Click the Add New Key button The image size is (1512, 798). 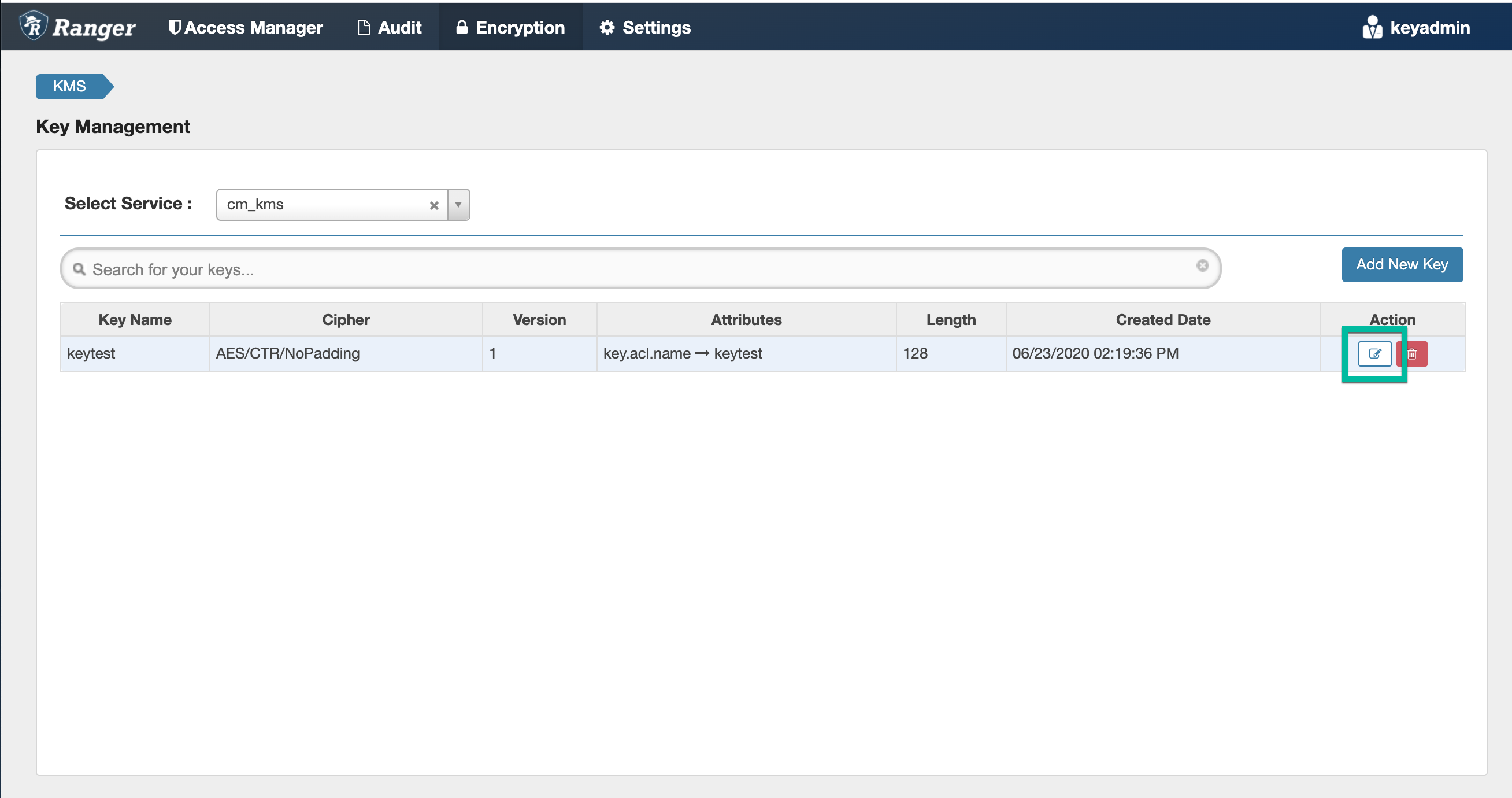[1401, 264]
